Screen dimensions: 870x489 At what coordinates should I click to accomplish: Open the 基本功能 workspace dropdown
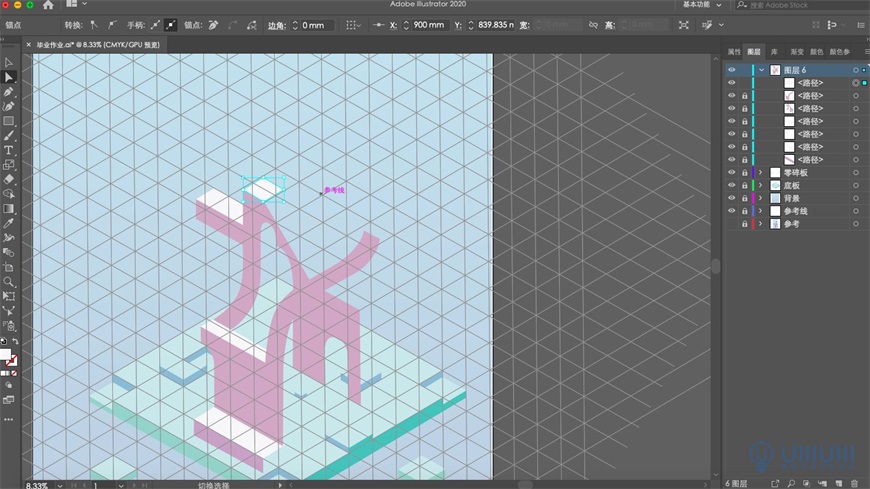point(702,5)
